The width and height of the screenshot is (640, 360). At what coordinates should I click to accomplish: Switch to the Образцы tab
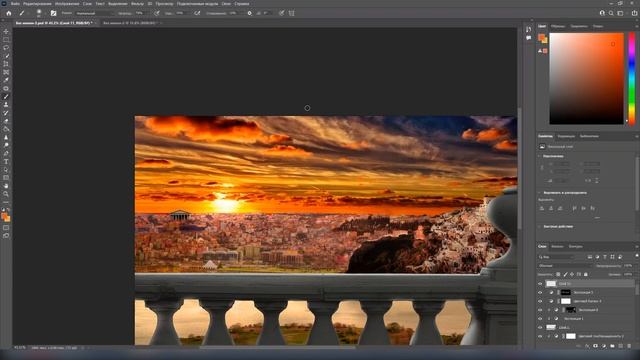[558, 26]
